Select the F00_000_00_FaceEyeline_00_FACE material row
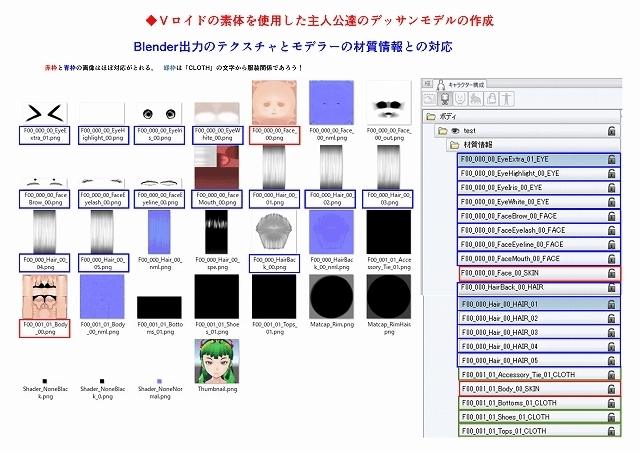The width and height of the screenshot is (640, 453). [539, 244]
